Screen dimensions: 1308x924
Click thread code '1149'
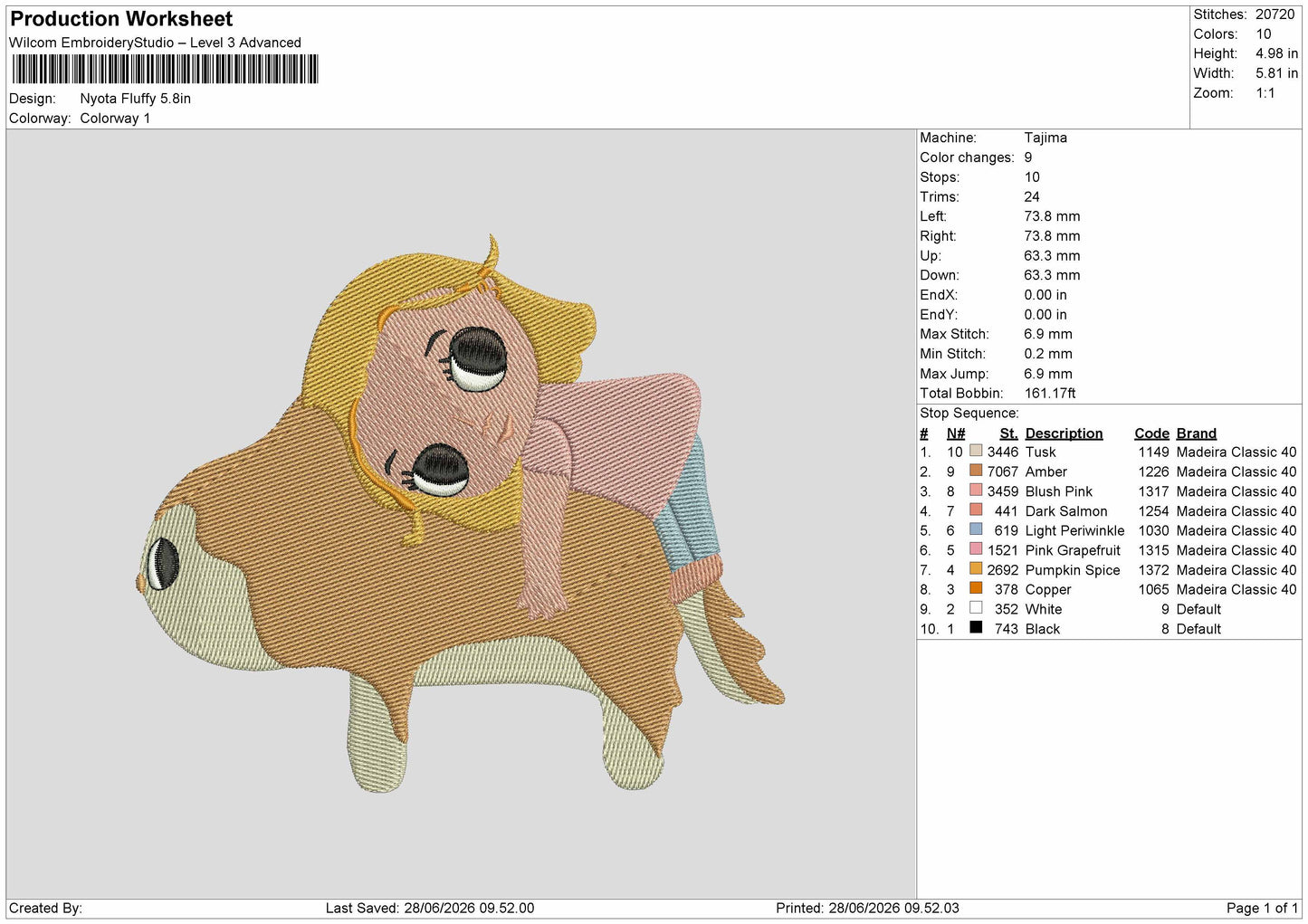tap(1153, 452)
